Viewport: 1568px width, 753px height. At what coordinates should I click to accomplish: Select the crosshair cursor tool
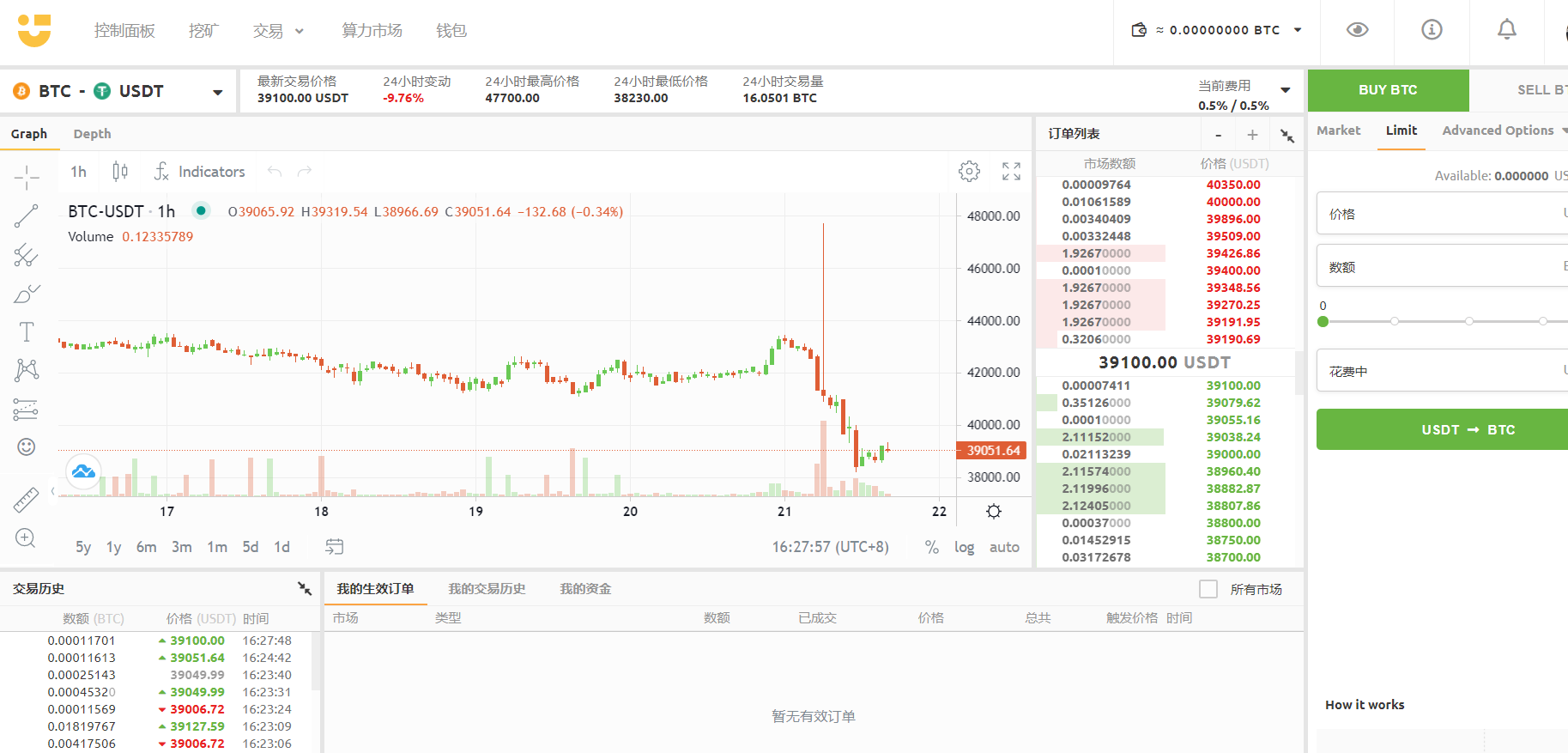click(27, 178)
